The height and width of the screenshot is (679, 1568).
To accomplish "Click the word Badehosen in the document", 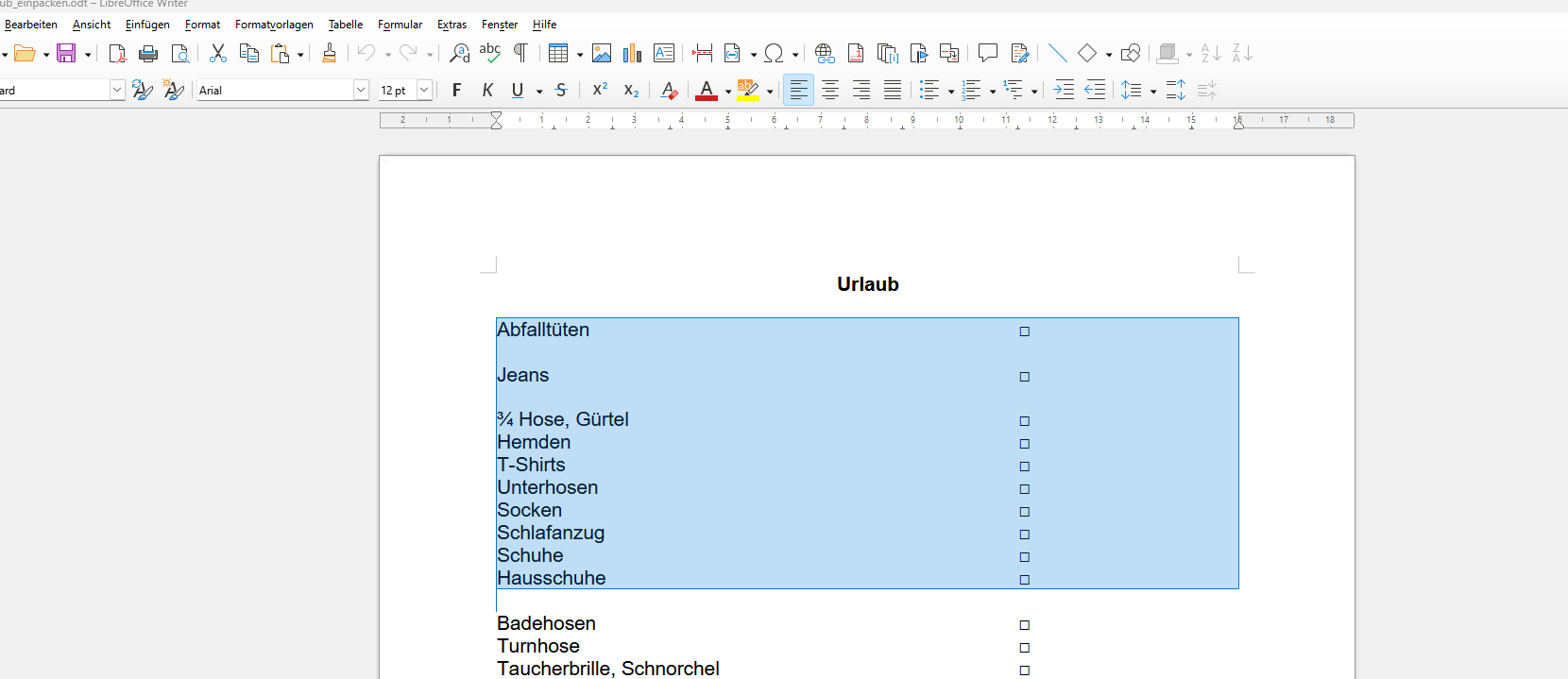I will coord(546,623).
